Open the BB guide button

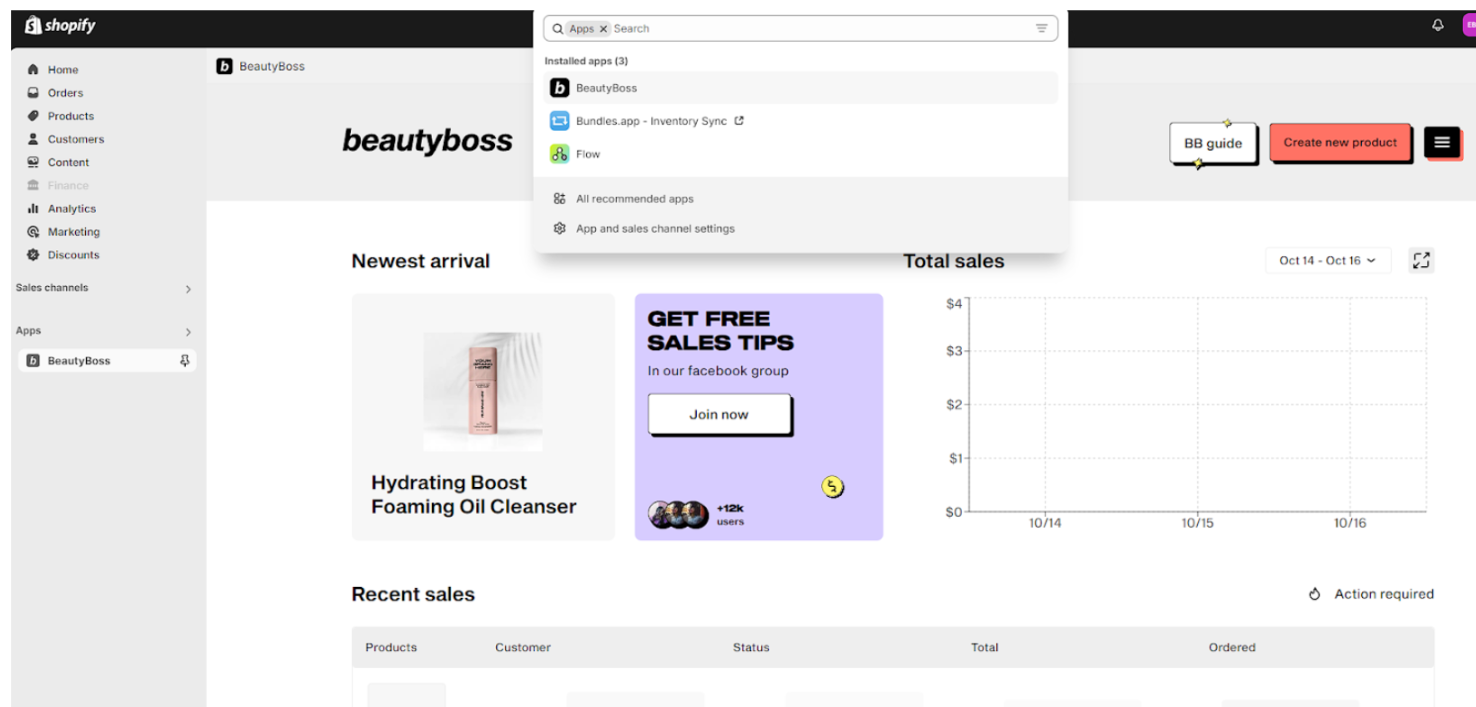[x=1212, y=144]
